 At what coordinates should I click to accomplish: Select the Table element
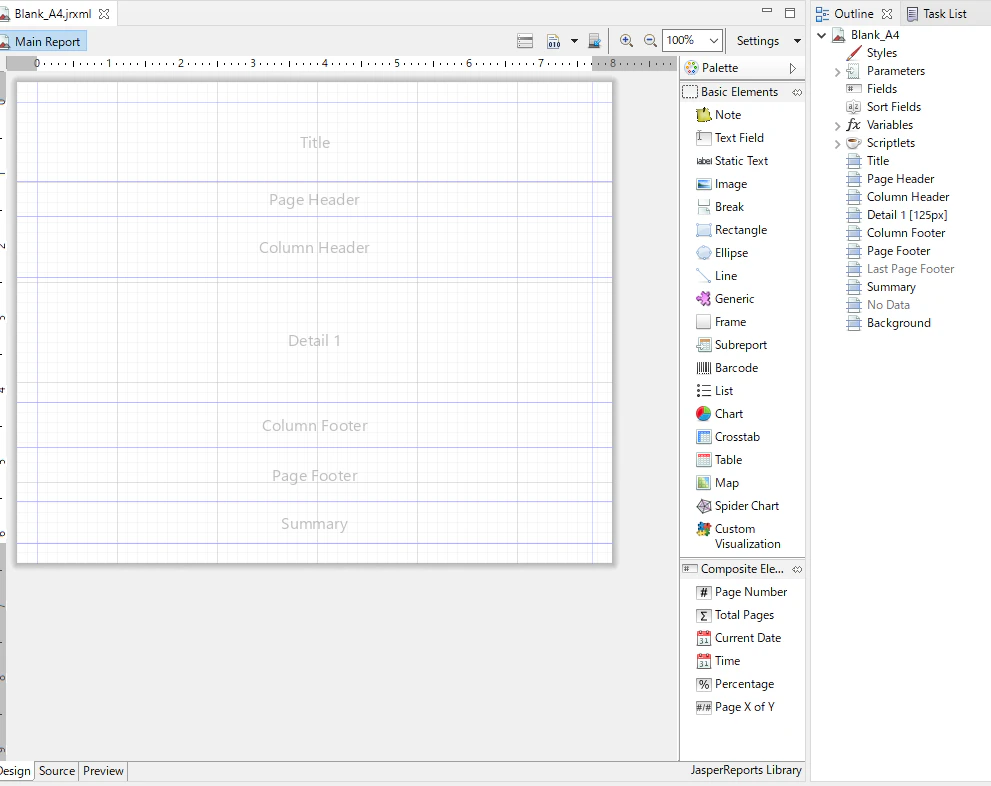click(719, 460)
